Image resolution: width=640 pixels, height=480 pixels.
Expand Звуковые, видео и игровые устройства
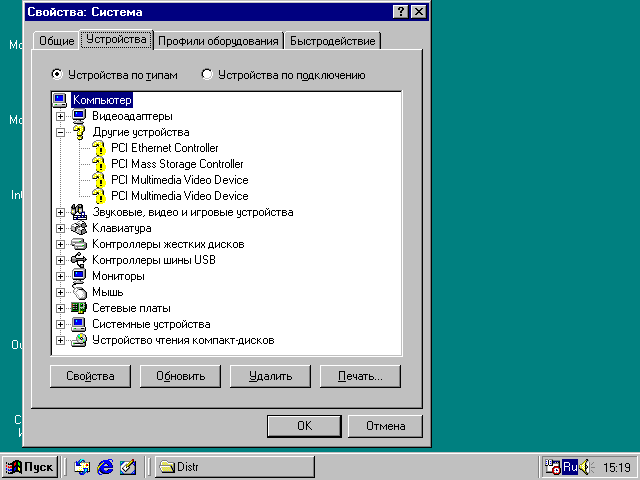coord(60,212)
